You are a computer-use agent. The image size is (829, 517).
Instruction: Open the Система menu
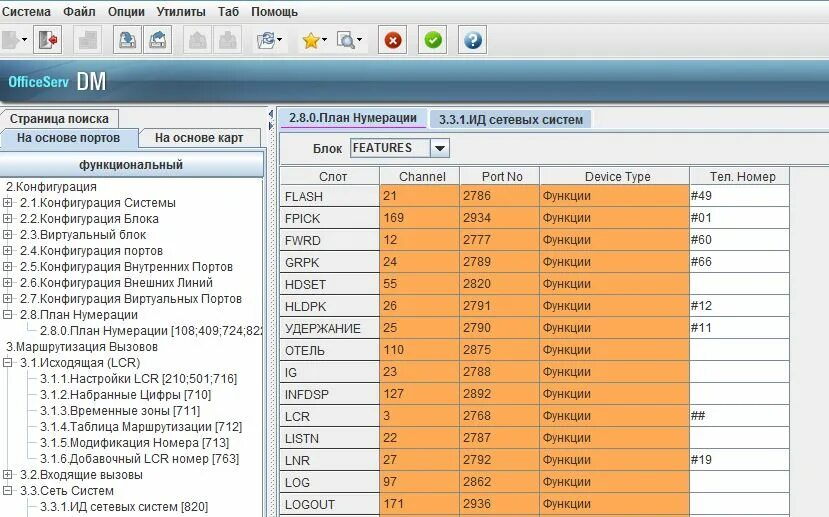point(26,11)
